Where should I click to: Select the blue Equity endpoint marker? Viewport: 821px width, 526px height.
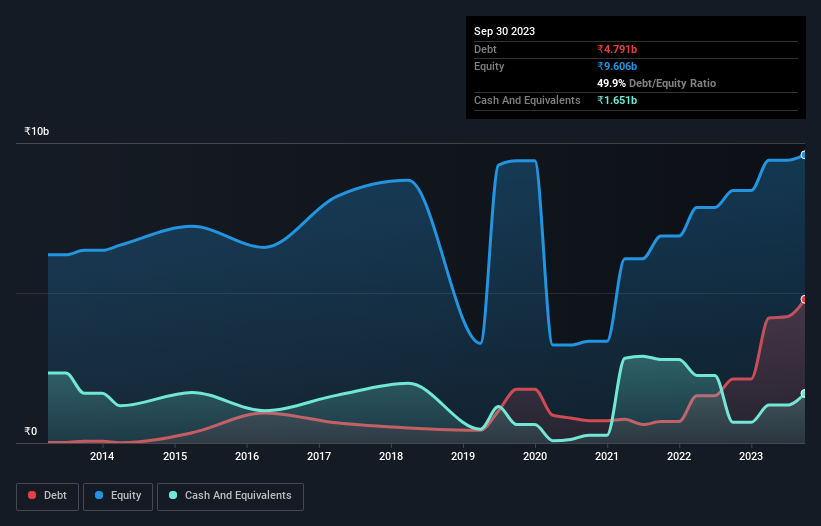pos(804,155)
